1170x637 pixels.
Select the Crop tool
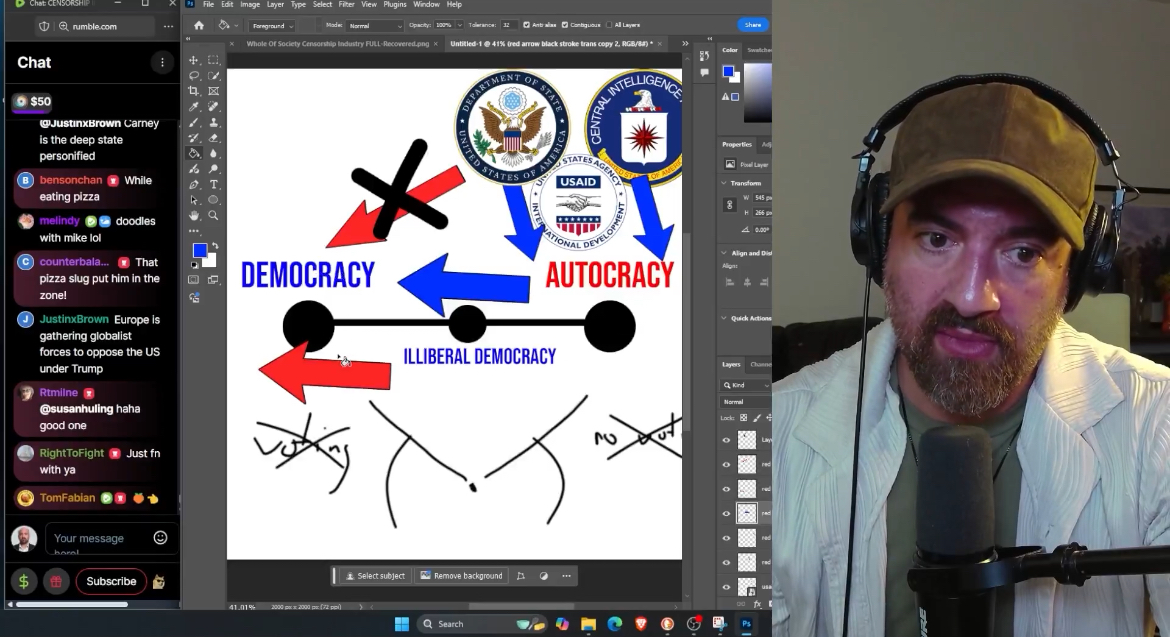(x=194, y=91)
